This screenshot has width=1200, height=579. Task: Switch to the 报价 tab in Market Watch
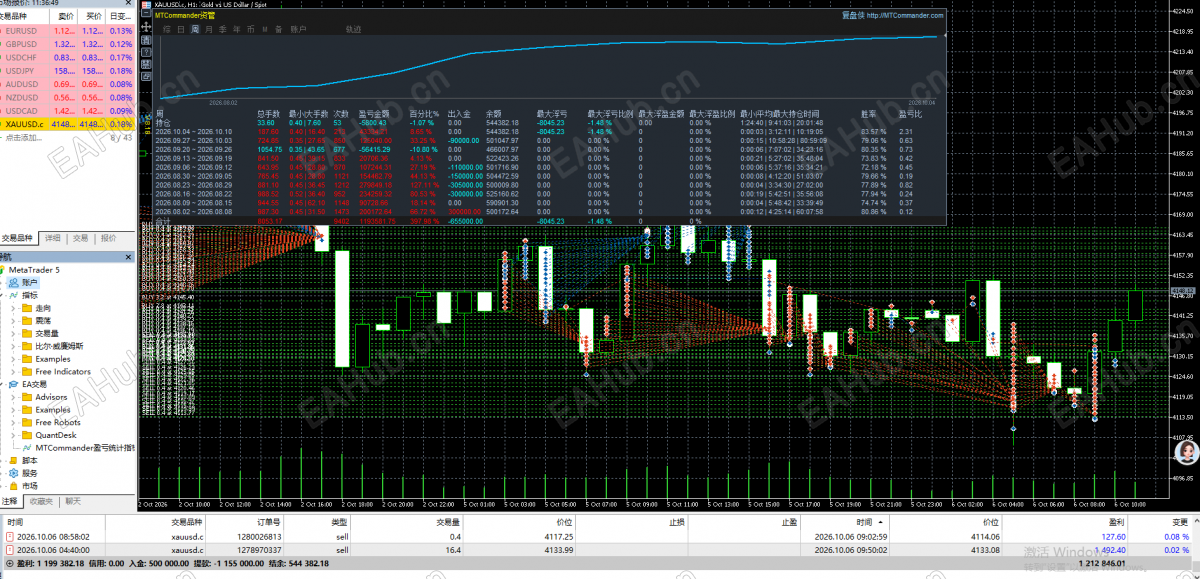coord(108,239)
